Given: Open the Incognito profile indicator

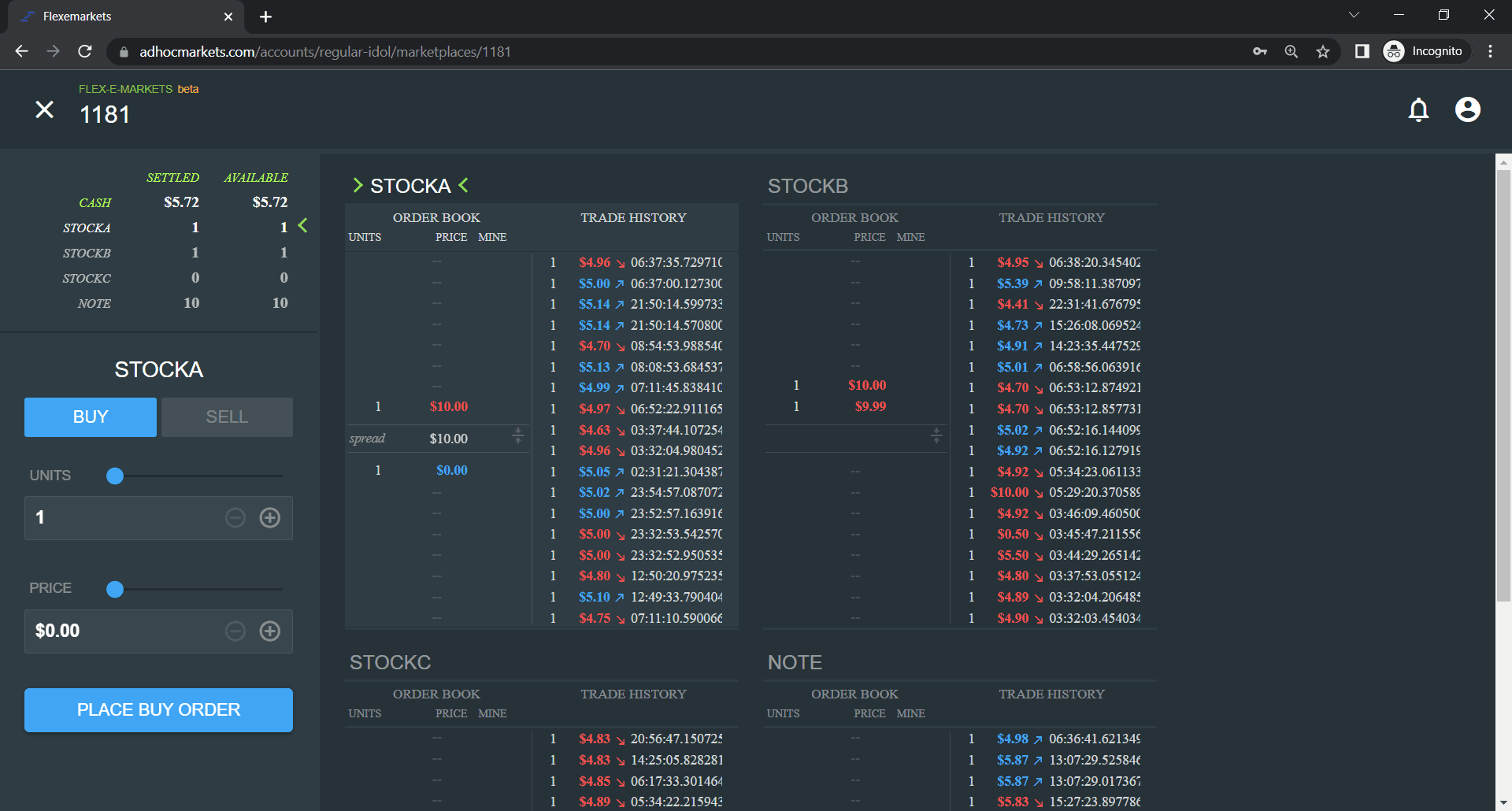Looking at the screenshot, I should (x=1426, y=51).
